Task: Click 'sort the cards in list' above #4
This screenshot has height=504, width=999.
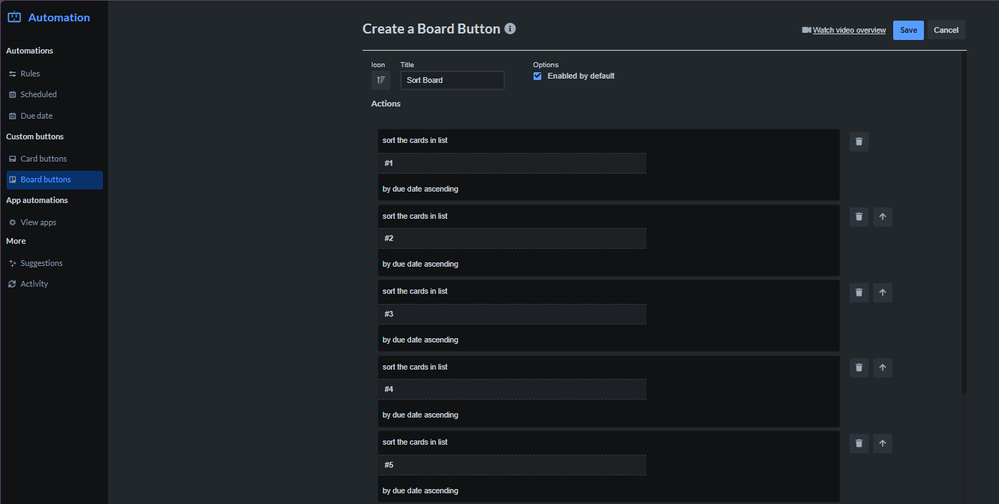Action: (415, 368)
